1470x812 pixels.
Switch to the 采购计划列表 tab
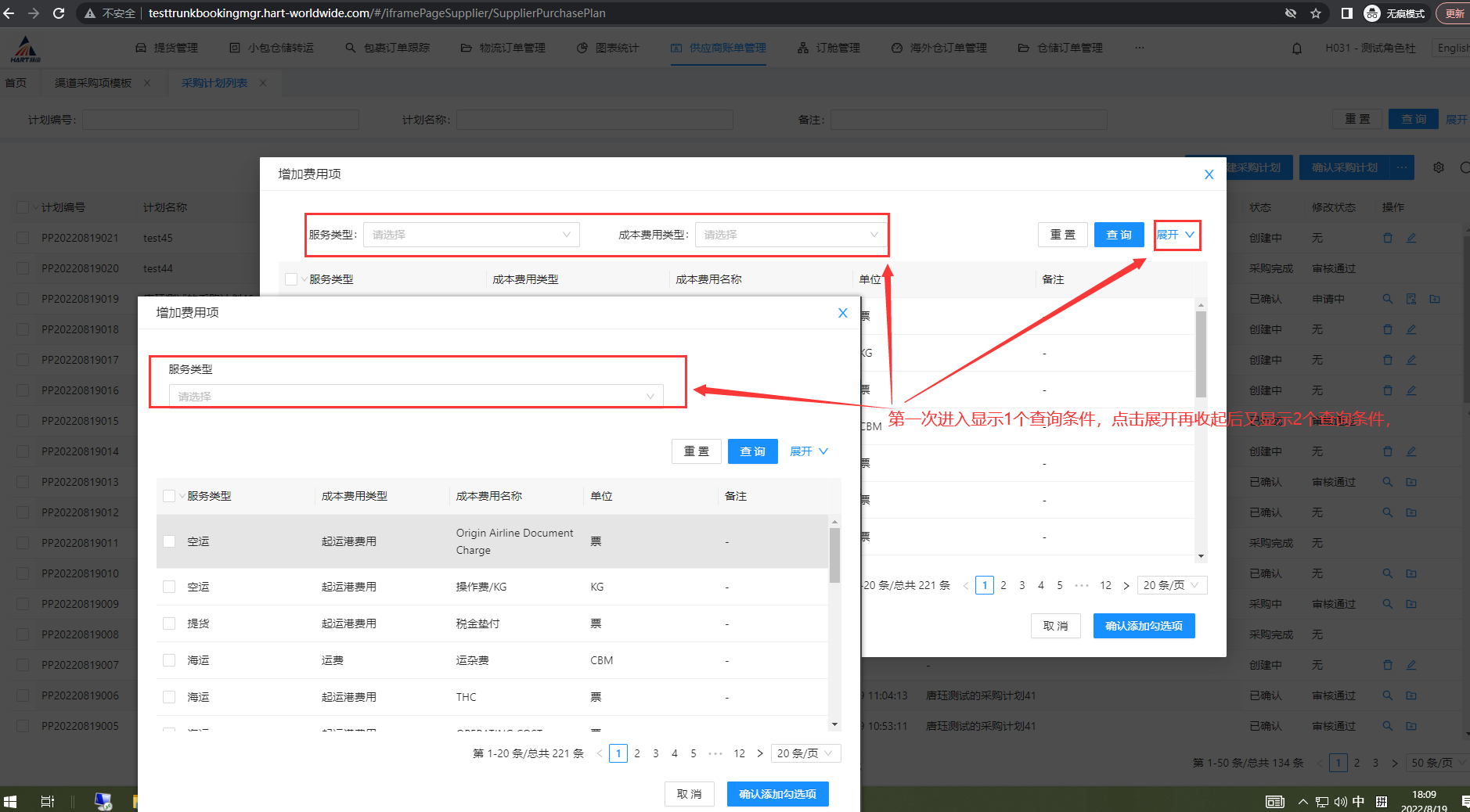pos(214,83)
